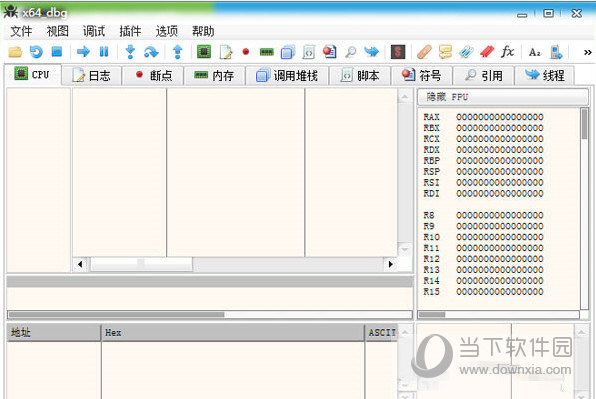Click disassembly scroll right arrow

(390, 264)
